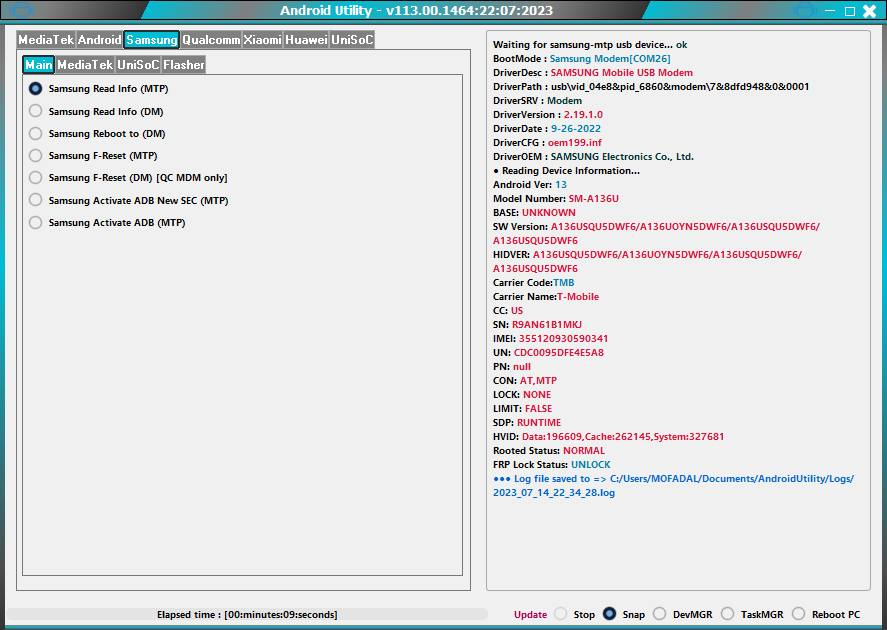
Task: Open the top-level UniSoC tab beside Huawei
Action: pyautogui.click(x=352, y=40)
